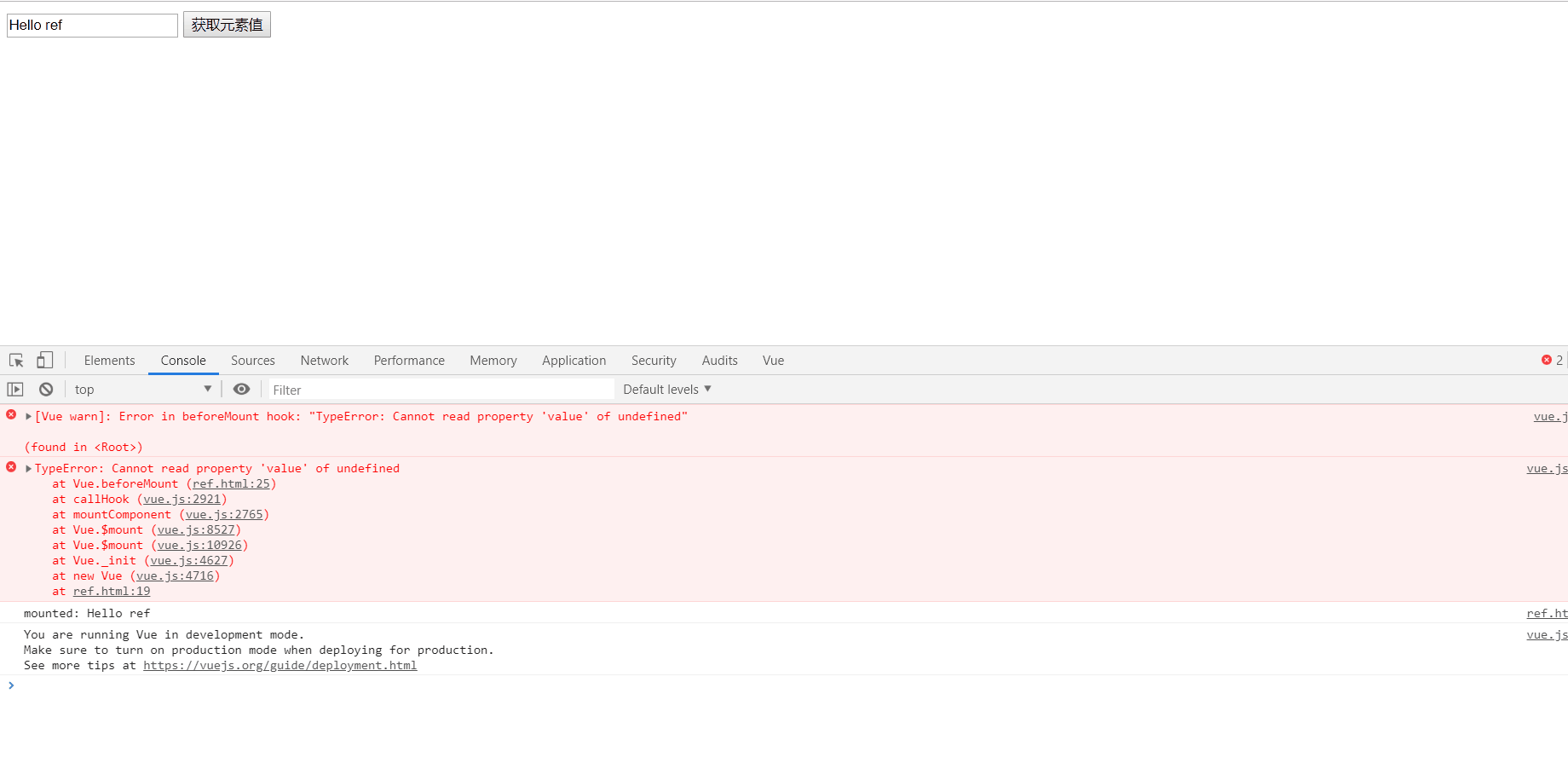Image resolution: width=1568 pixels, height=769 pixels.
Task: Open source link right of TypeError message
Action: point(1547,469)
